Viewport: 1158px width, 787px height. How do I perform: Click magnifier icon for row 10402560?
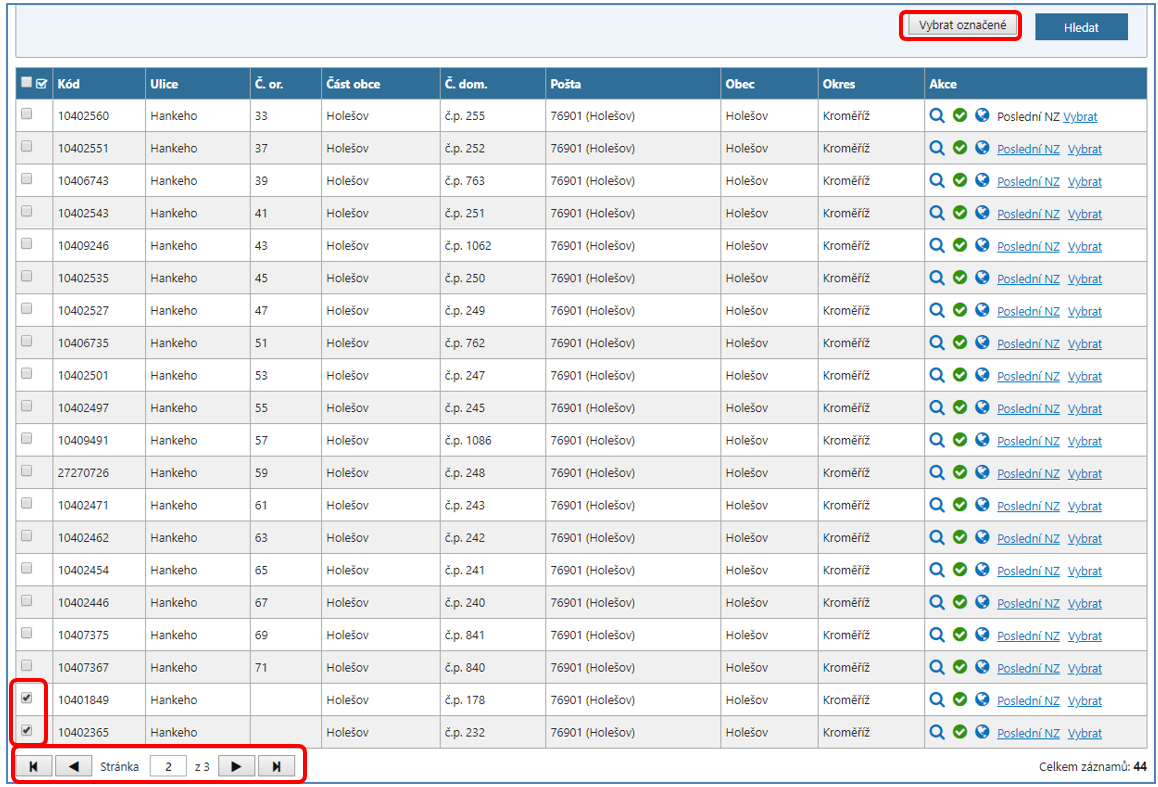(937, 116)
